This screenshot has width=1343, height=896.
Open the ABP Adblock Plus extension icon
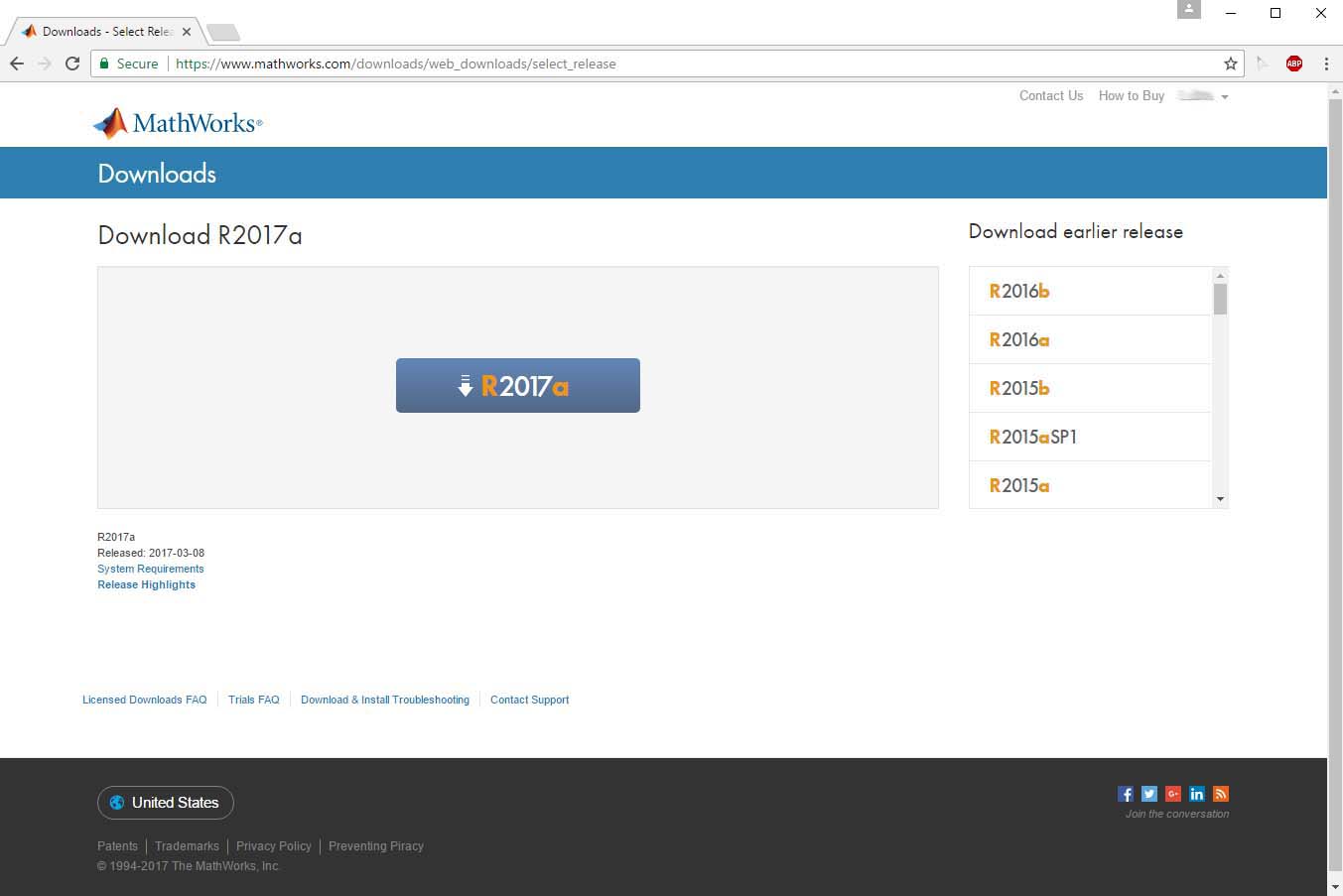tap(1293, 64)
